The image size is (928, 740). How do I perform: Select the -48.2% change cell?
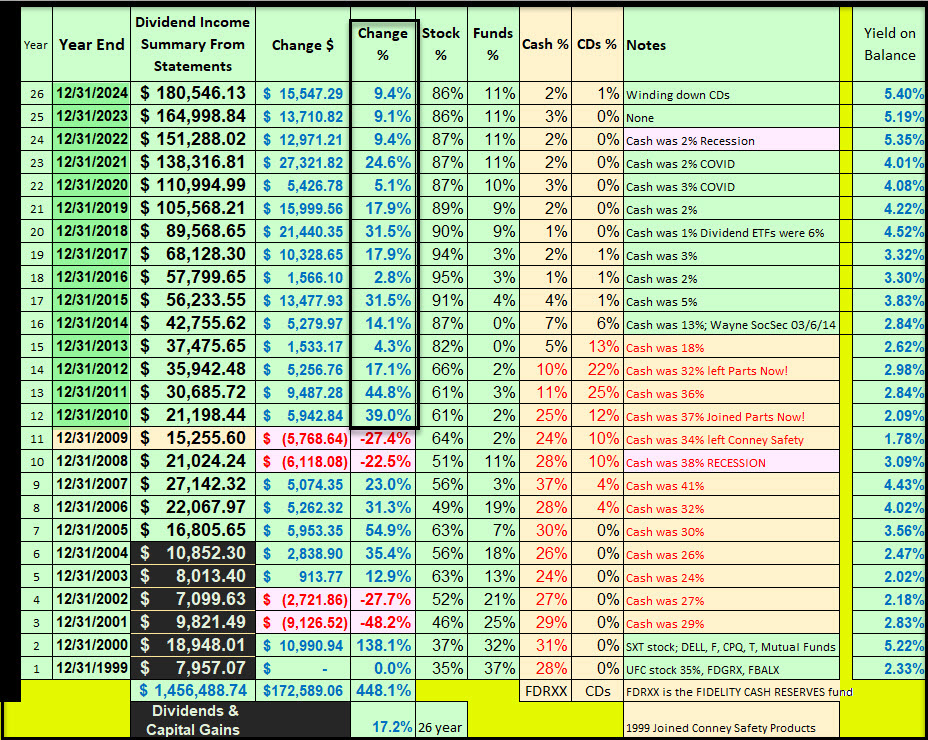[x=383, y=624]
